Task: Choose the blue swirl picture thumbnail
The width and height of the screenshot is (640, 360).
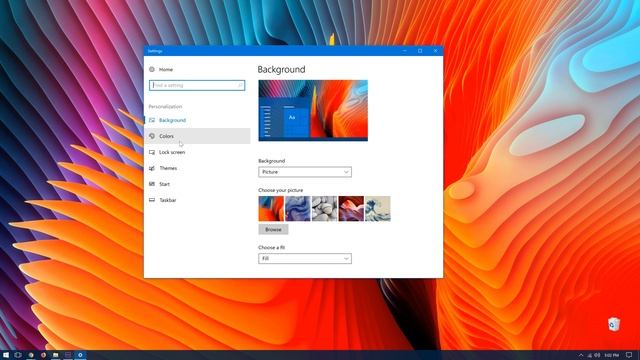Action: (x=298, y=209)
